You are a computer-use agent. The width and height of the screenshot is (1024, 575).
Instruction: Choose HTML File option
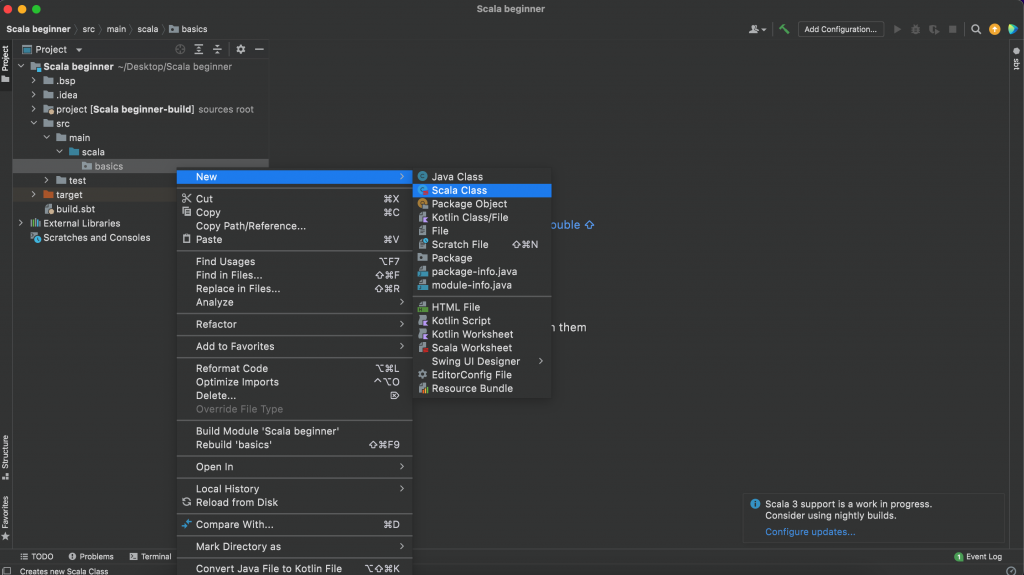click(x=482, y=307)
